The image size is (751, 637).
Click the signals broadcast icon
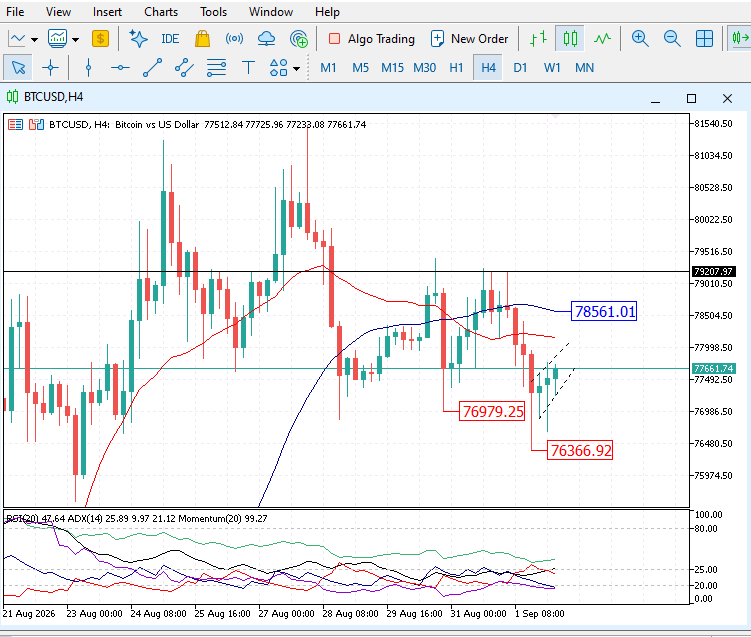(x=234, y=39)
